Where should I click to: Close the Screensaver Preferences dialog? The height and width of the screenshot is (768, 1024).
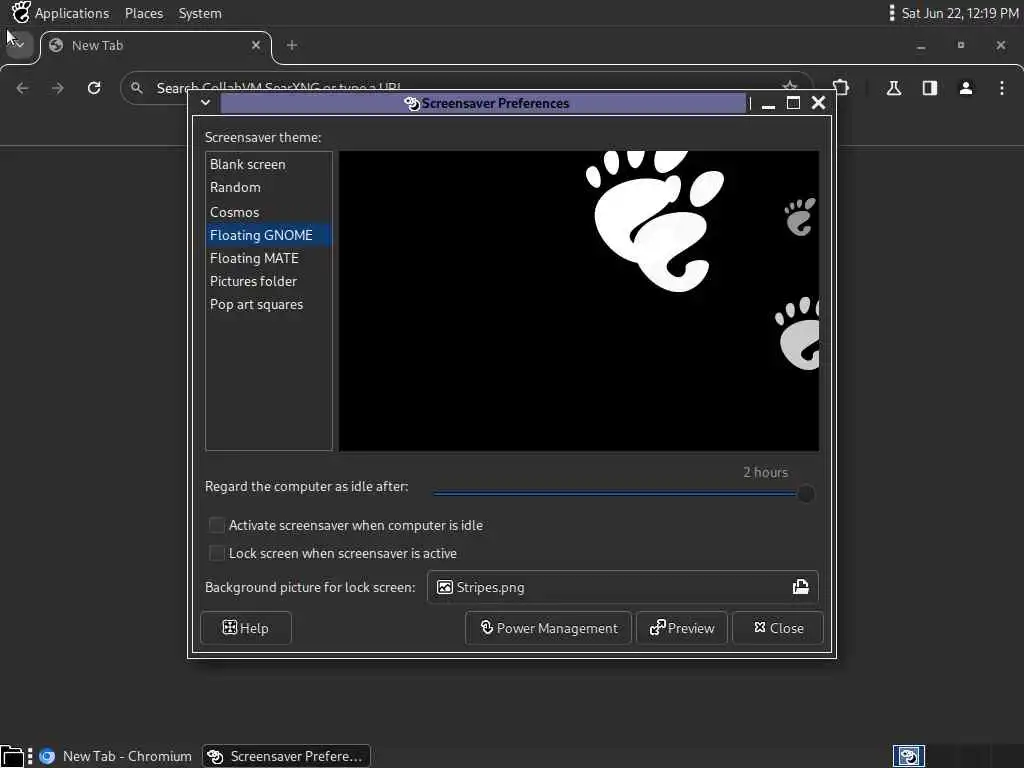tap(778, 628)
